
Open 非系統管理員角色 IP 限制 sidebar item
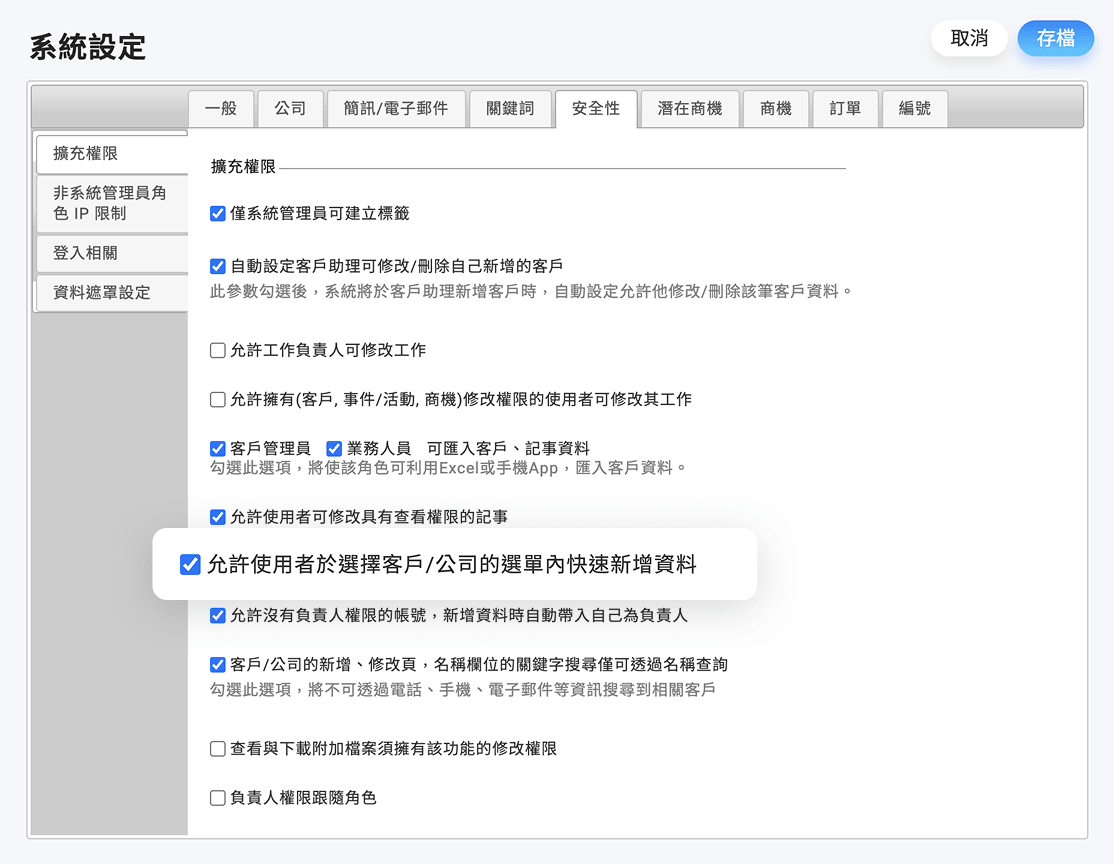click(x=112, y=203)
